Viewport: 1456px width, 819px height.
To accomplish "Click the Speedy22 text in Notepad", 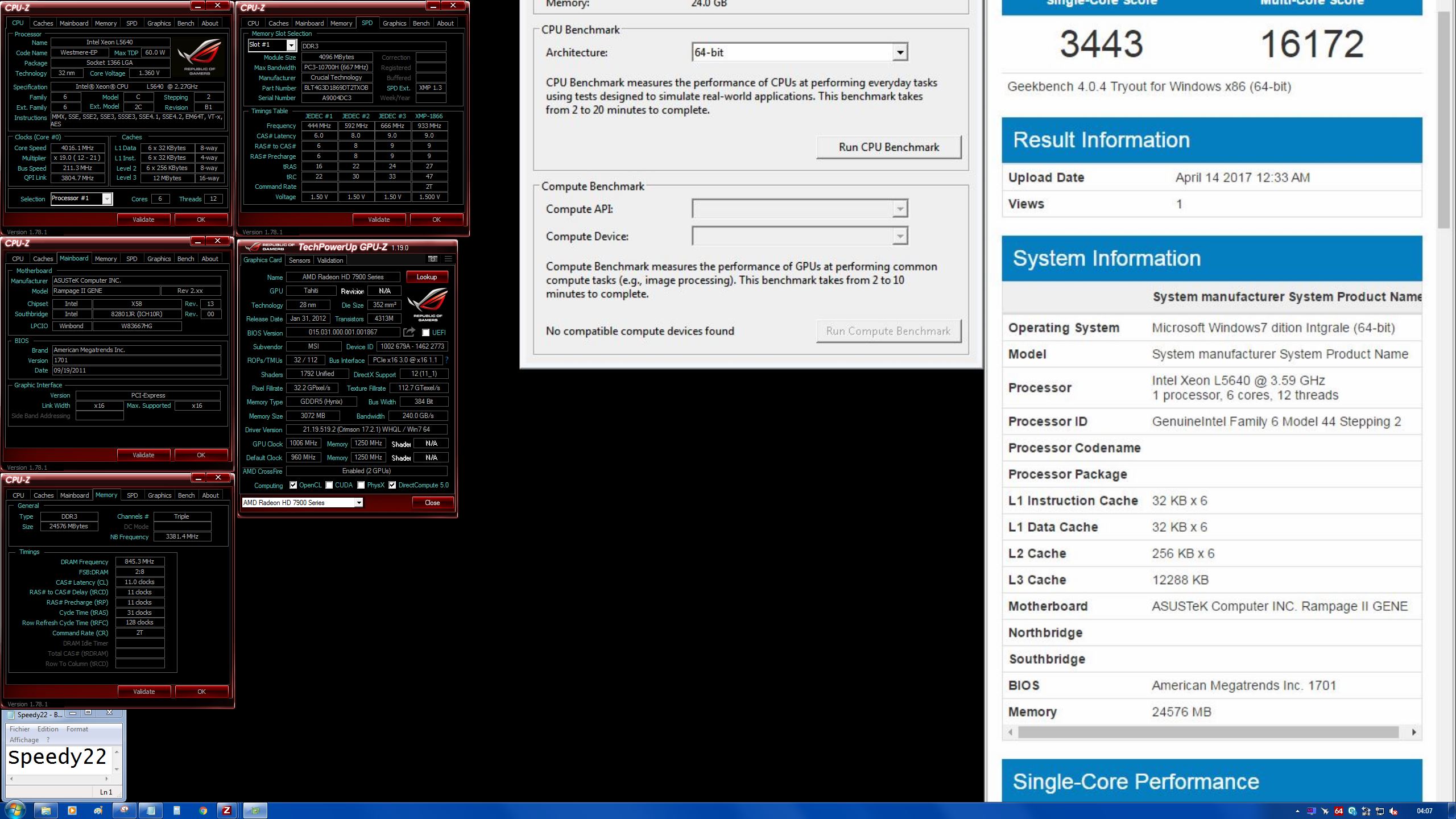I will [x=57, y=757].
